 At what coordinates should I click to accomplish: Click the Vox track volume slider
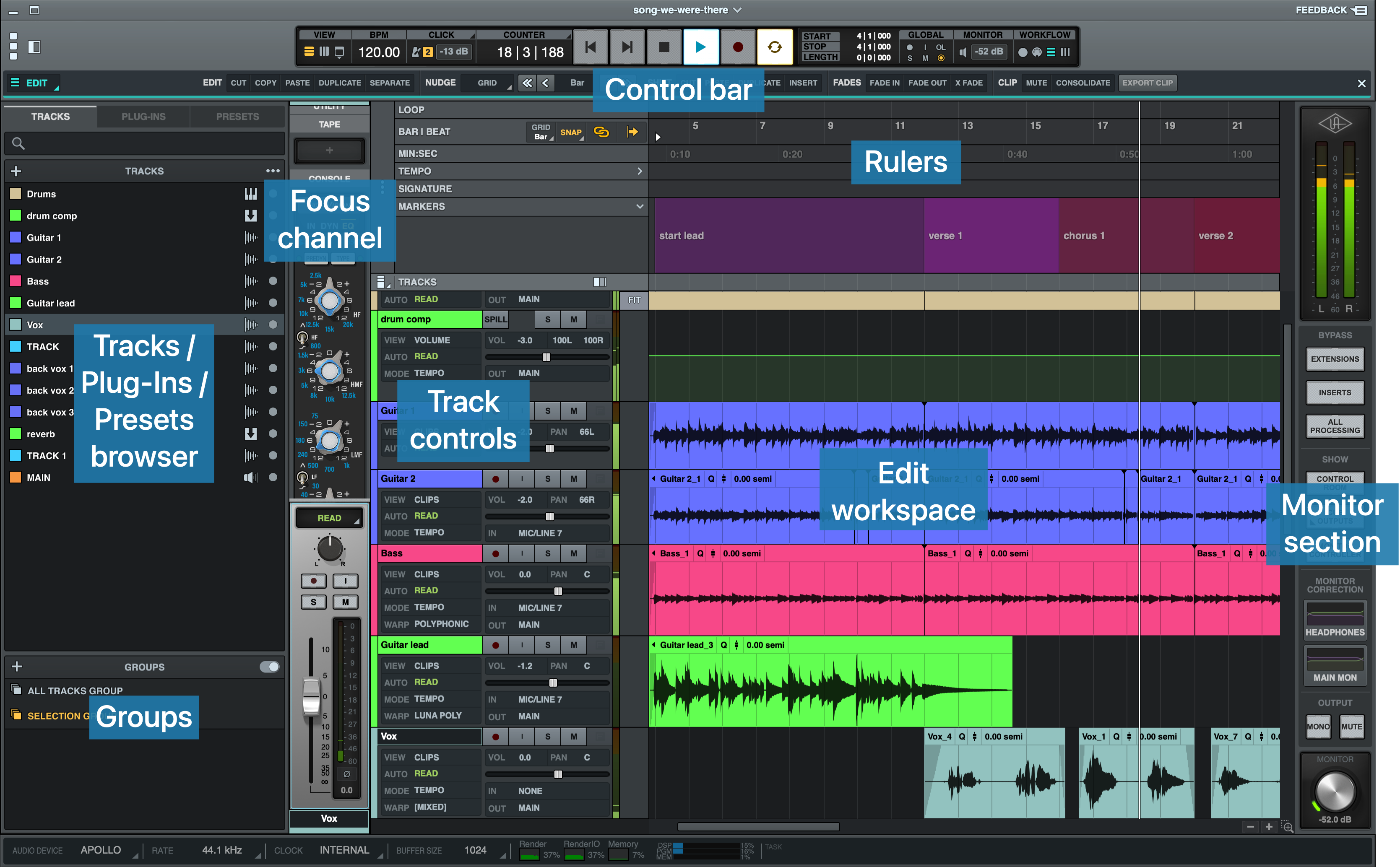pyautogui.click(x=547, y=774)
